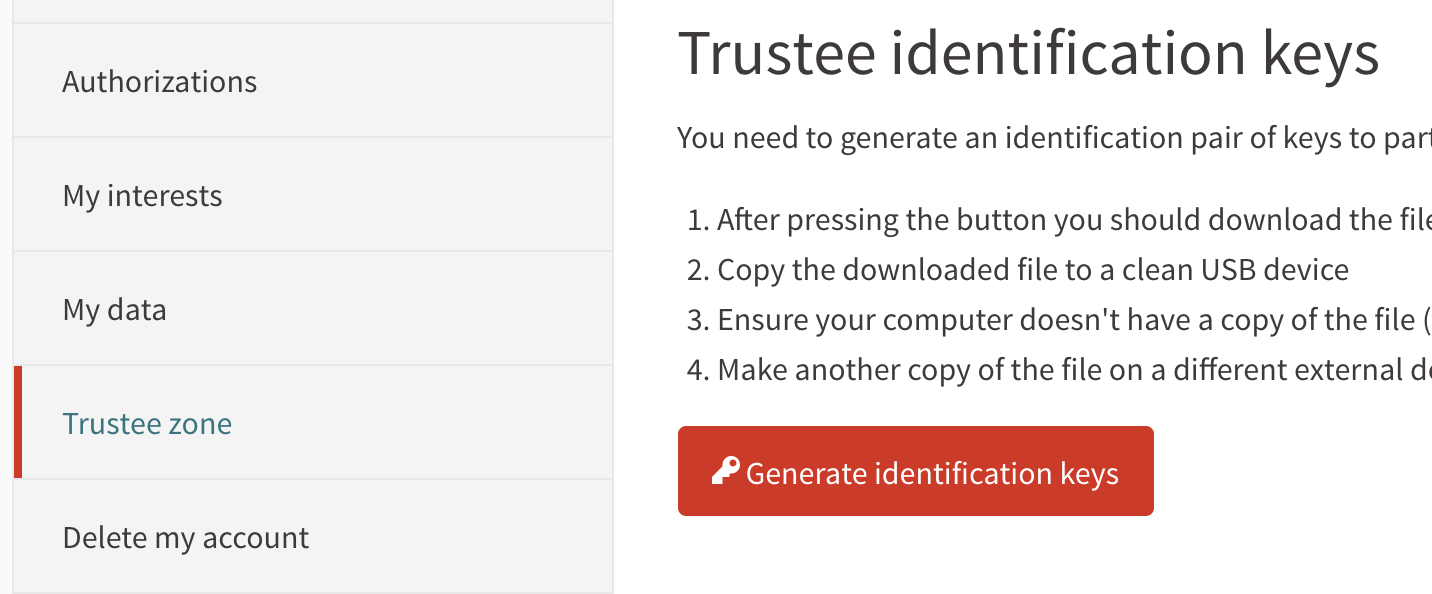Click the numeral 1 of the instructions list
Image resolution: width=1432 pixels, height=594 pixels.
(x=697, y=220)
